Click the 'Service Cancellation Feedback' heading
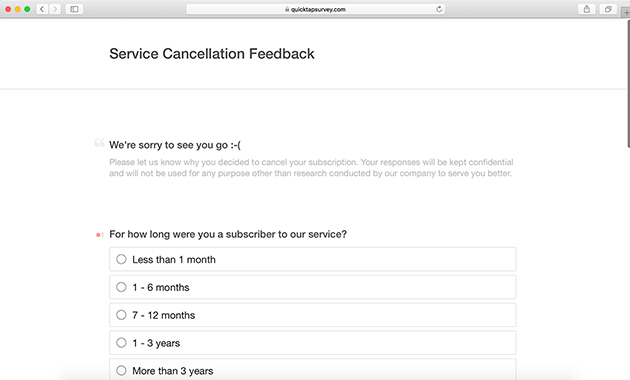 tap(212, 54)
